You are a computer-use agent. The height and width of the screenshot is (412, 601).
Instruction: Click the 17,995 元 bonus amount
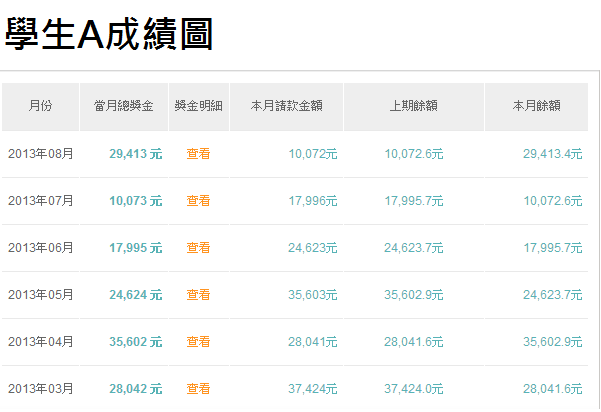[x=135, y=248]
